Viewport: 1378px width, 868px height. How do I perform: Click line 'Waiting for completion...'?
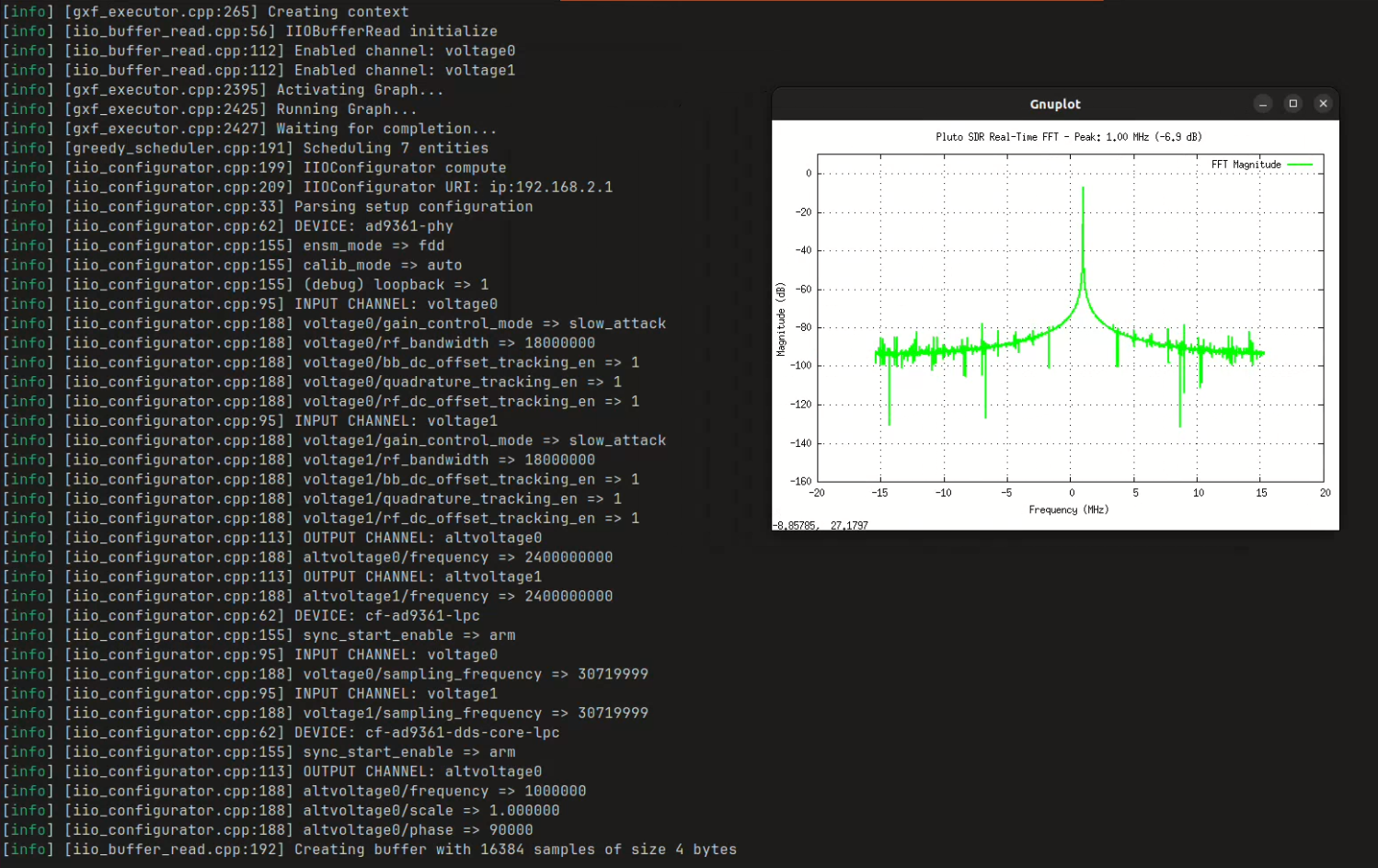(249, 129)
